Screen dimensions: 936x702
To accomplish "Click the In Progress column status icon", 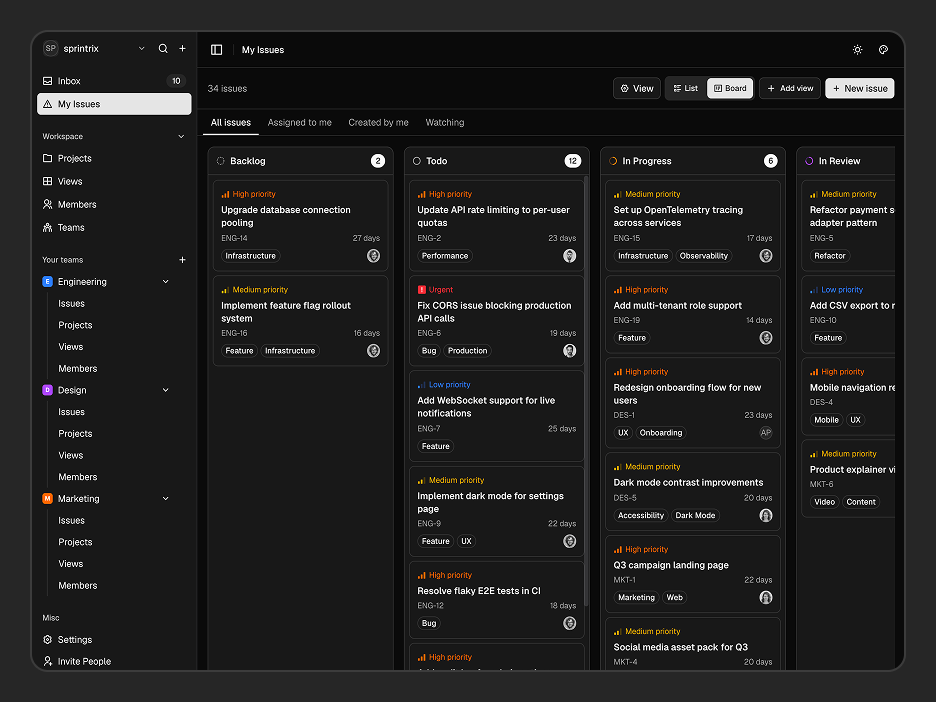I will [x=613, y=161].
